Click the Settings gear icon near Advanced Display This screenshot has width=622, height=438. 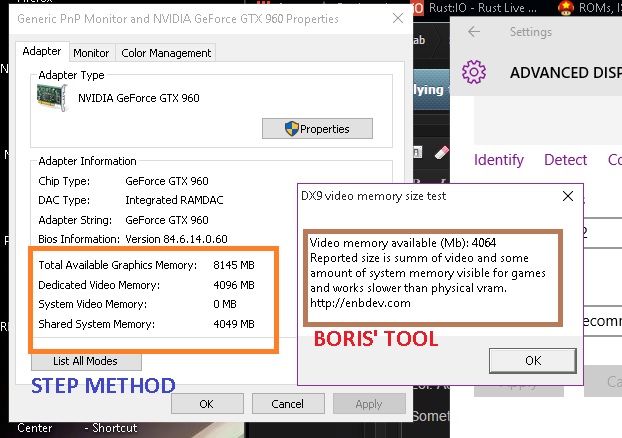(x=474, y=72)
